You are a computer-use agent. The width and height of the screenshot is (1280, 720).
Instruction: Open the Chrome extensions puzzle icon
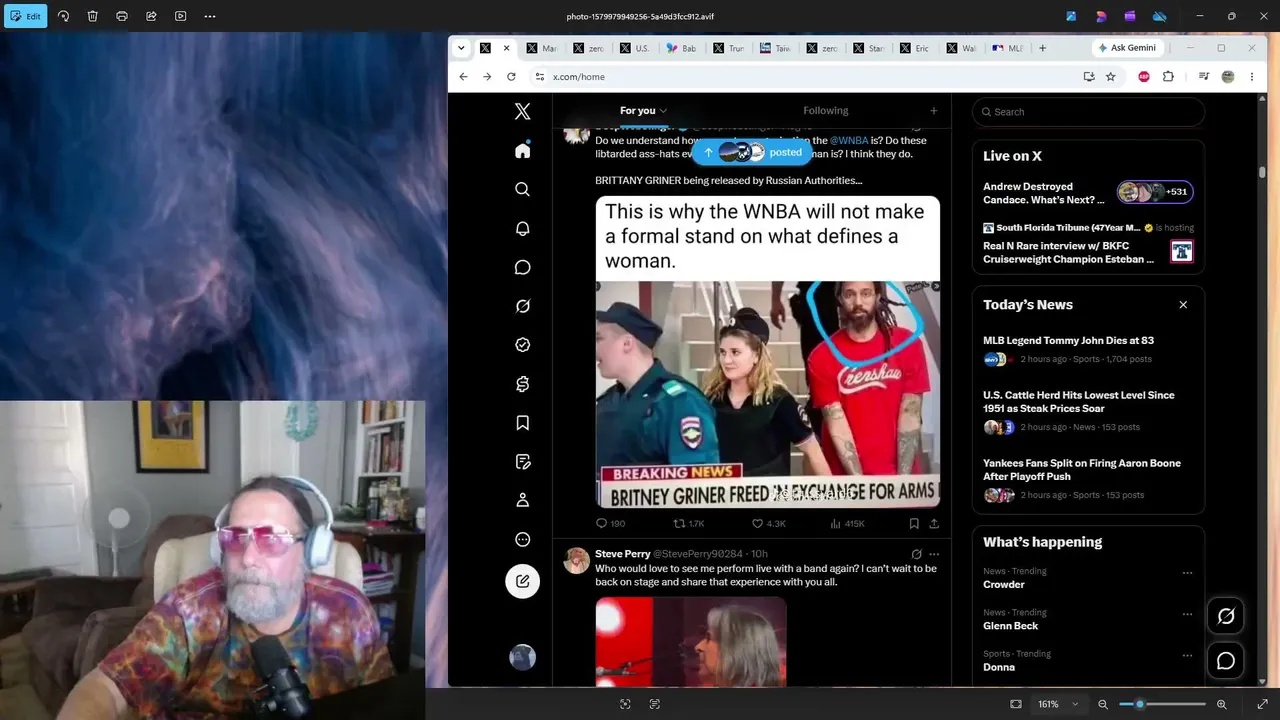(1168, 77)
